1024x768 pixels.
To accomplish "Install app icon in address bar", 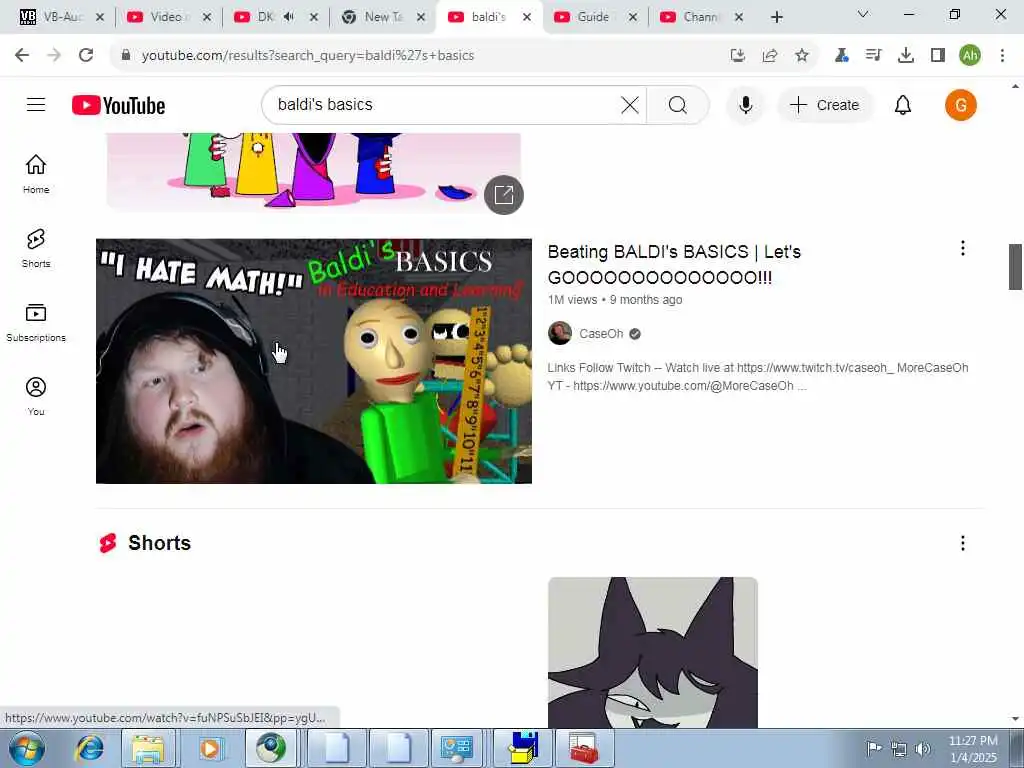I will click(738, 56).
